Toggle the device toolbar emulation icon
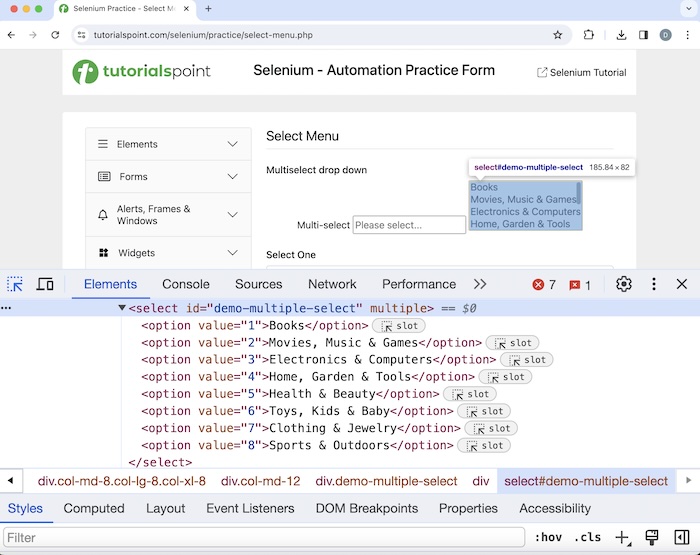The height and width of the screenshot is (555, 700). click(45, 284)
